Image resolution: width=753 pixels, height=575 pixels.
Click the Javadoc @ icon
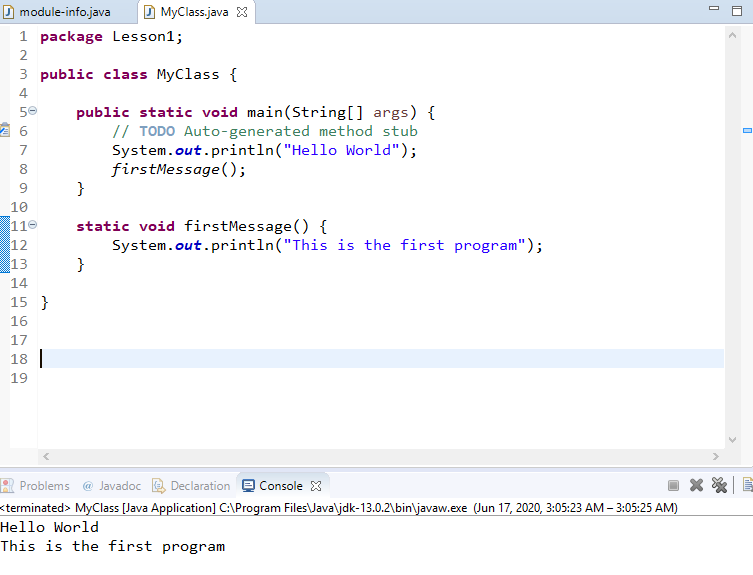87,486
